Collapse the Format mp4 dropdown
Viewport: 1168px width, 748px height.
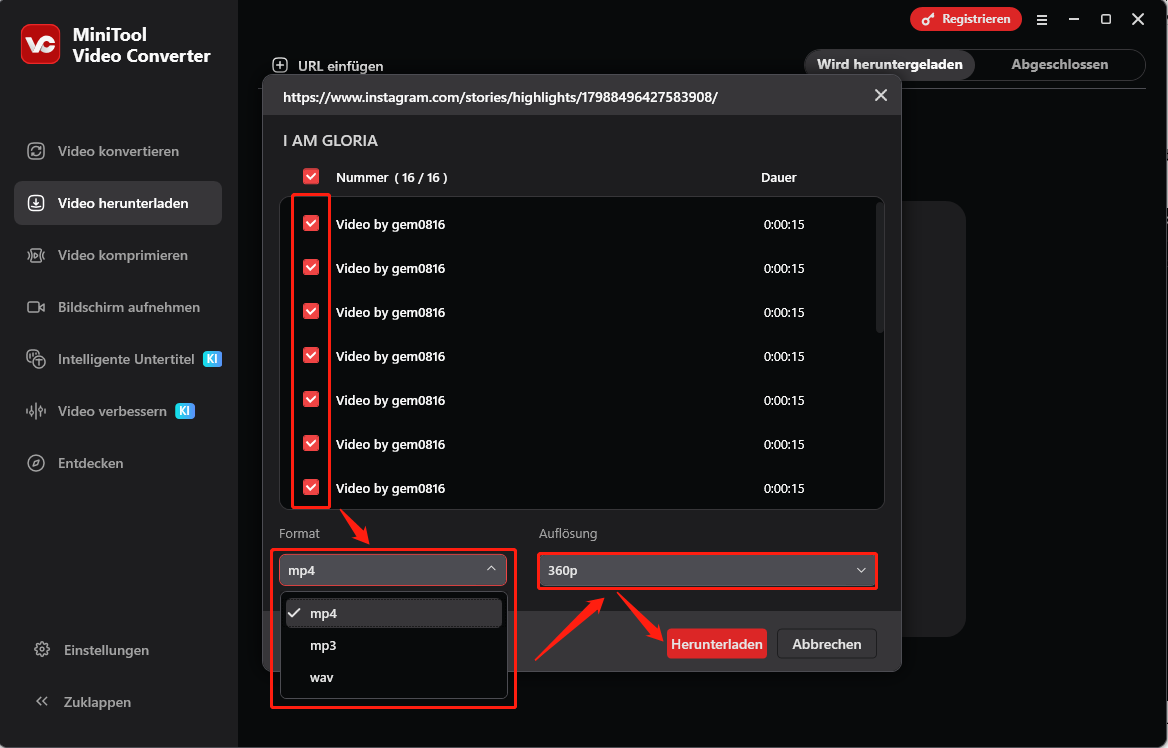coord(393,570)
